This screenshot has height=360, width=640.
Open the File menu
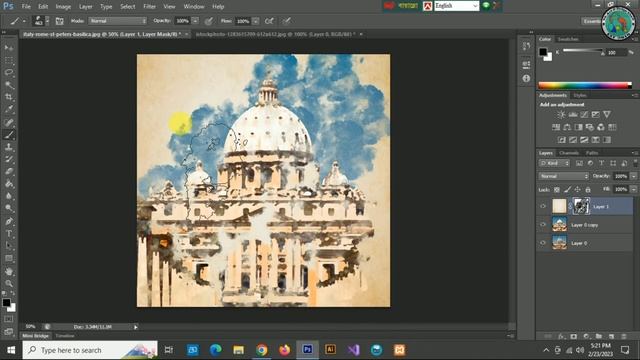click(x=26, y=7)
